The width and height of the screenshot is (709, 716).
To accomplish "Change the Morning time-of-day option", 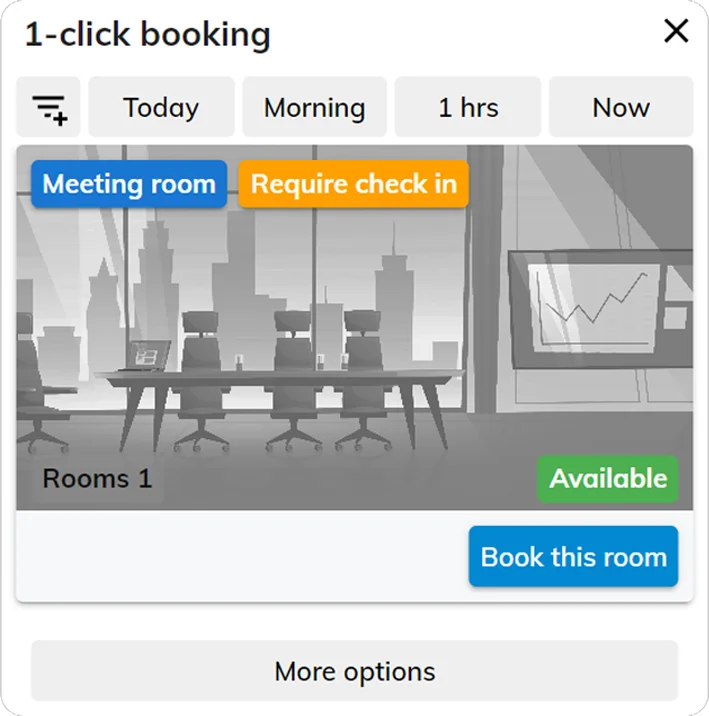I will pos(314,108).
